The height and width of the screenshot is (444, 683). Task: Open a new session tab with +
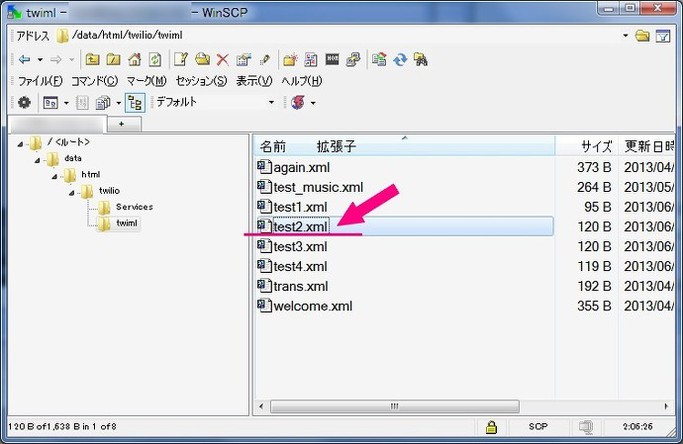click(x=125, y=124)
